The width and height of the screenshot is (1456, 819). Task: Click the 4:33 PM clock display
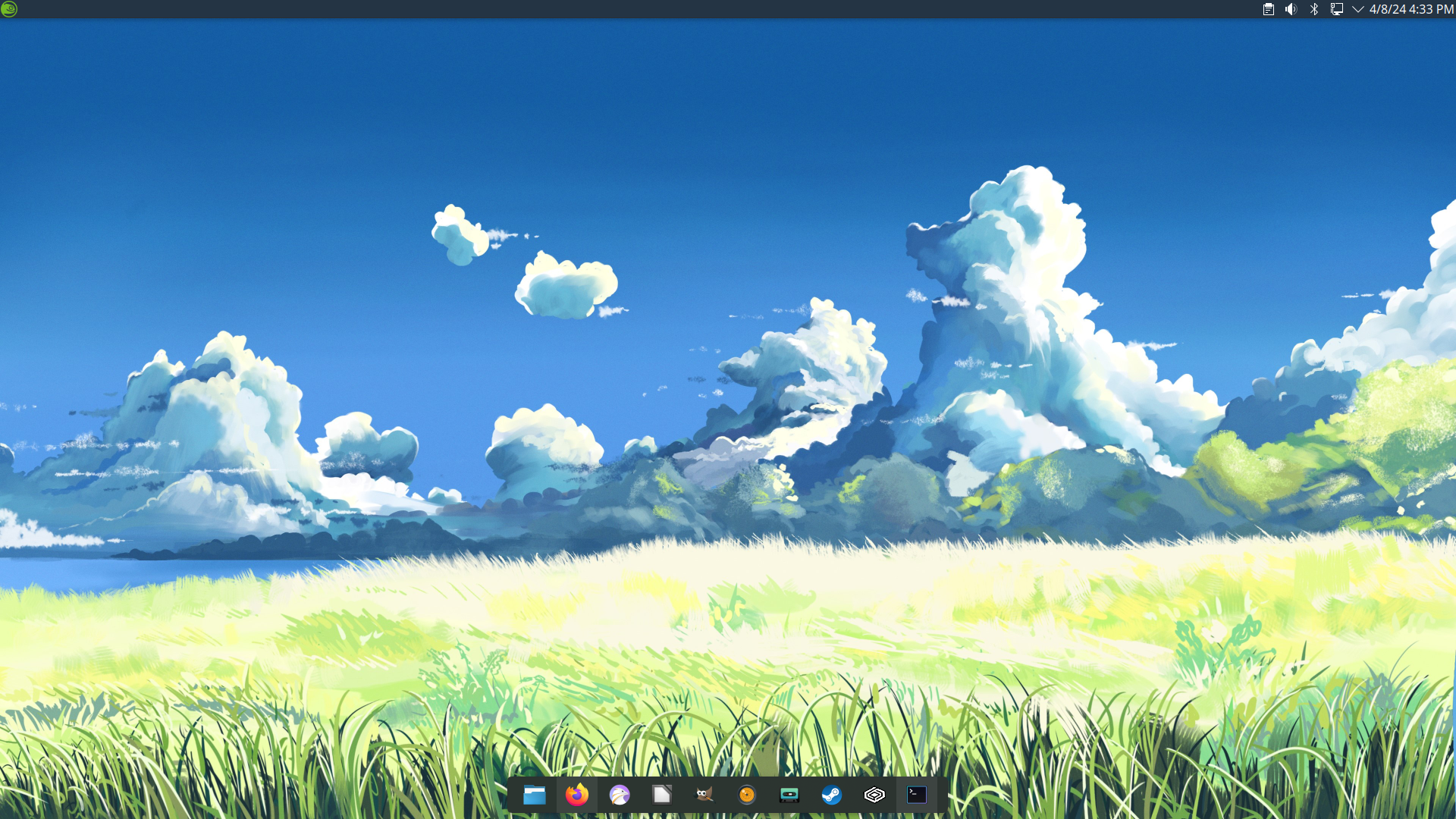click(1432, 9)
